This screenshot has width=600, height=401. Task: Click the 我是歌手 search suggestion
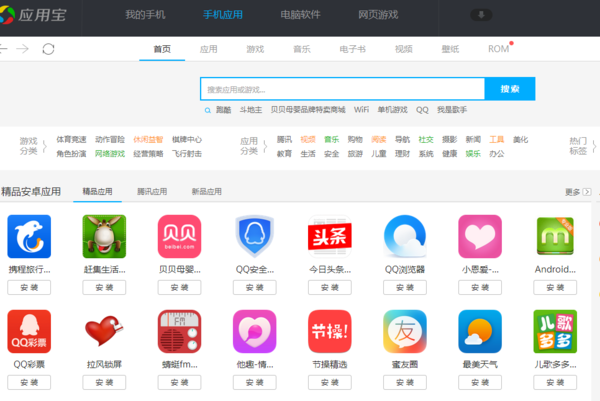(x=452, y=110)
